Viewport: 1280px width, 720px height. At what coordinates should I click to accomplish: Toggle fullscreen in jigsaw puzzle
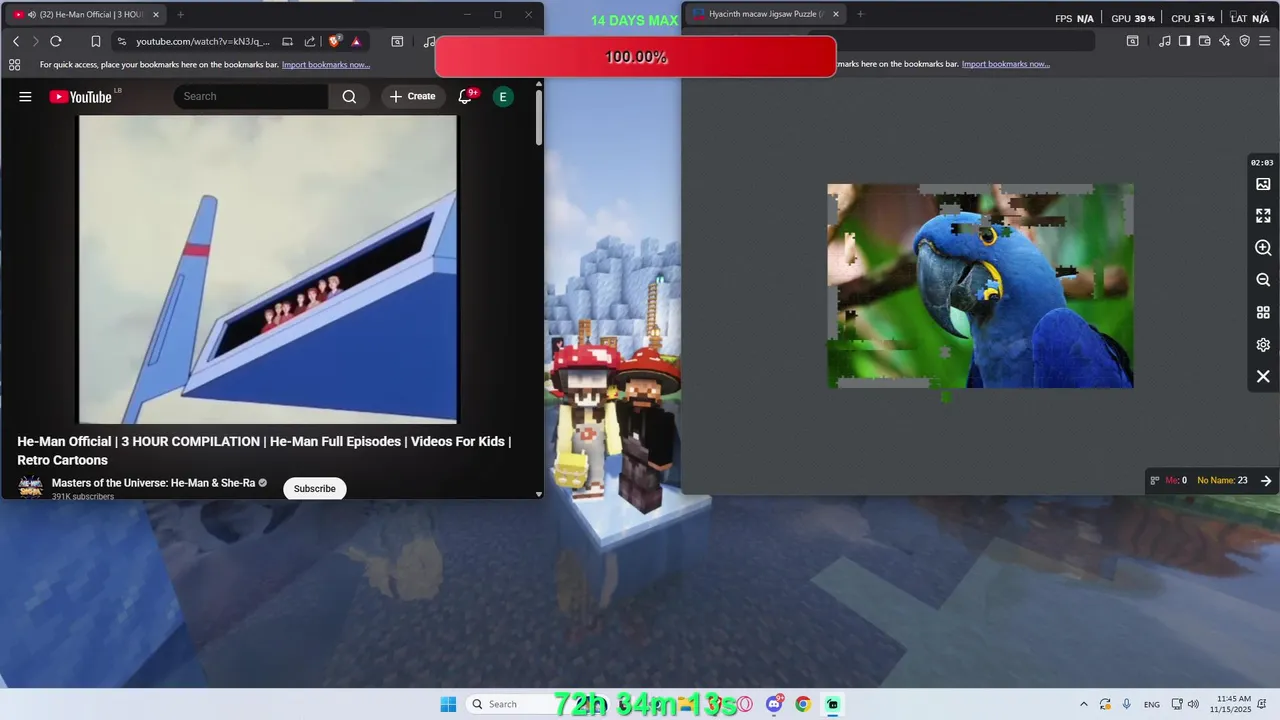(x=1263, y=216)
